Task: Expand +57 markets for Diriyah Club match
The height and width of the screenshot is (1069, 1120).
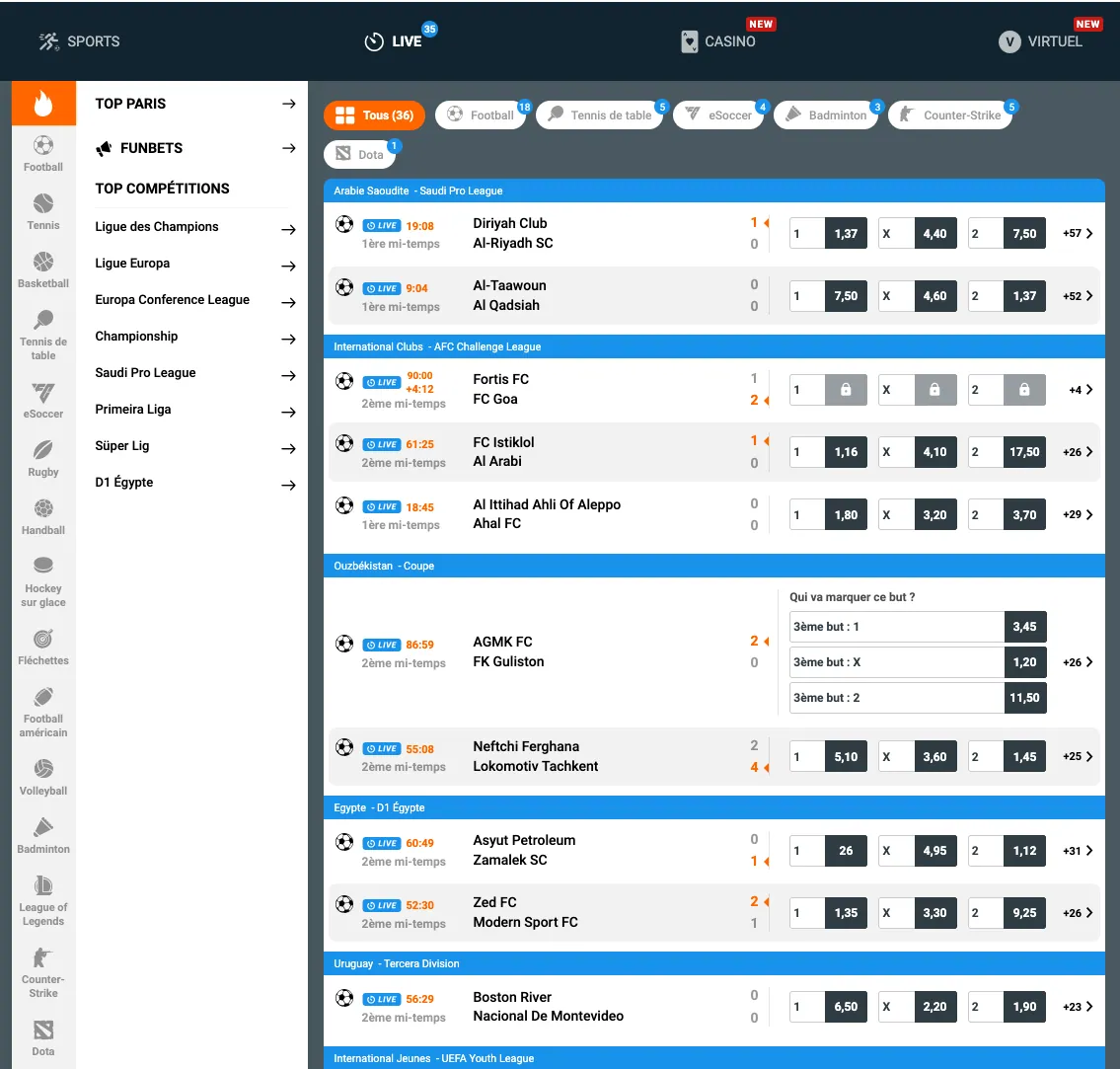Action: click(1078, 234)
